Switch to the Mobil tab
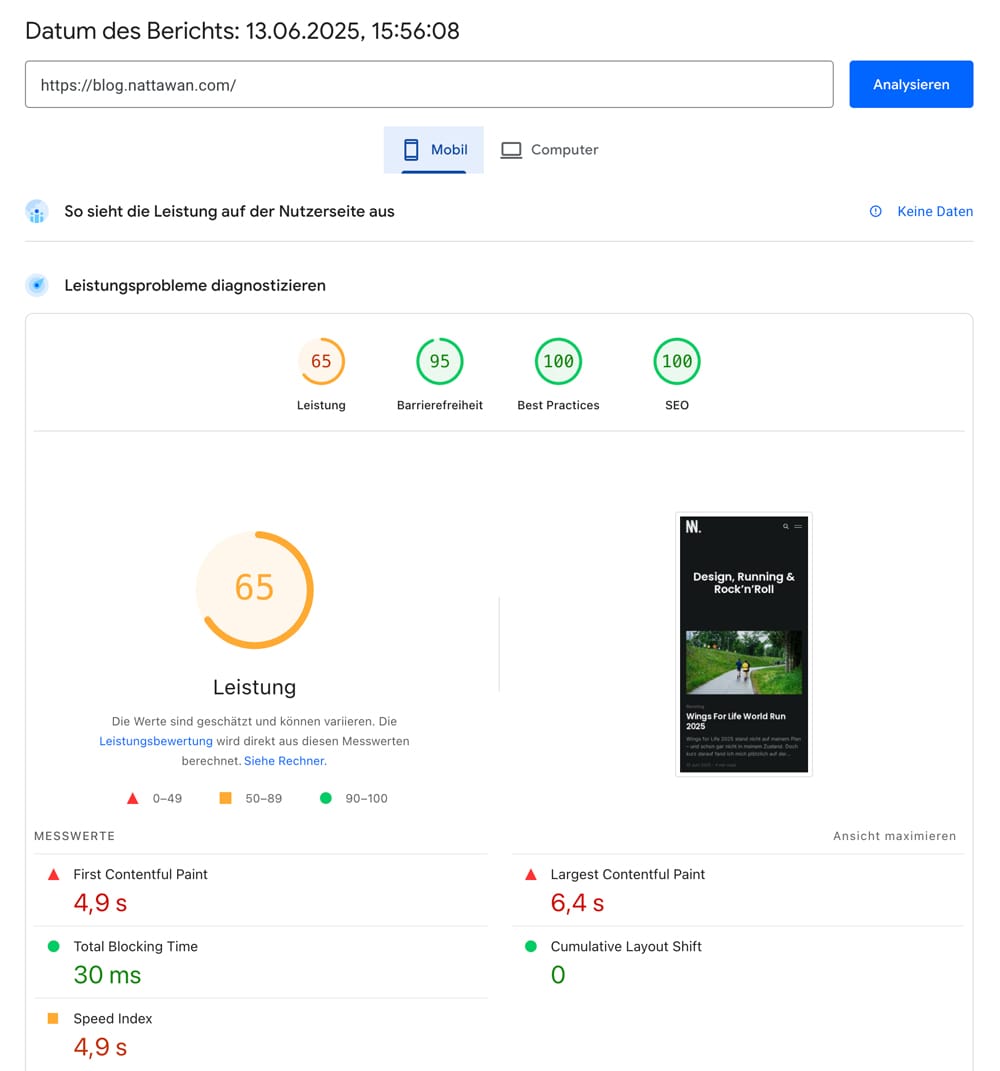This screenshot has height=1071, width=1000. [434, 150]
